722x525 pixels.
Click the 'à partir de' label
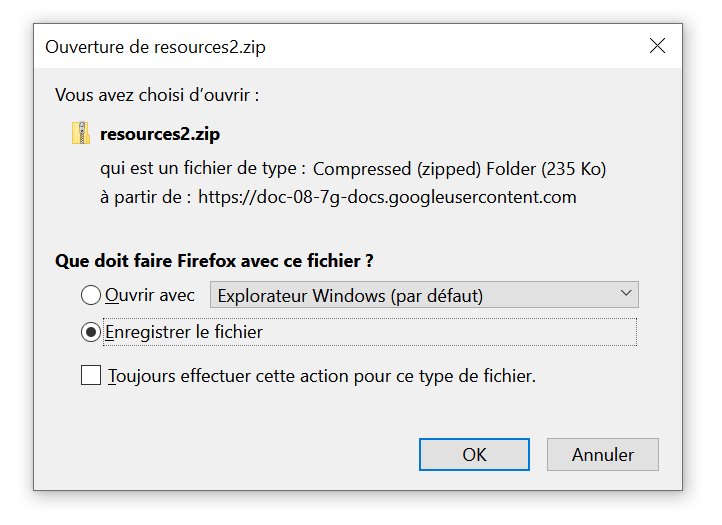pyautogui.click(x=146, y=197)
